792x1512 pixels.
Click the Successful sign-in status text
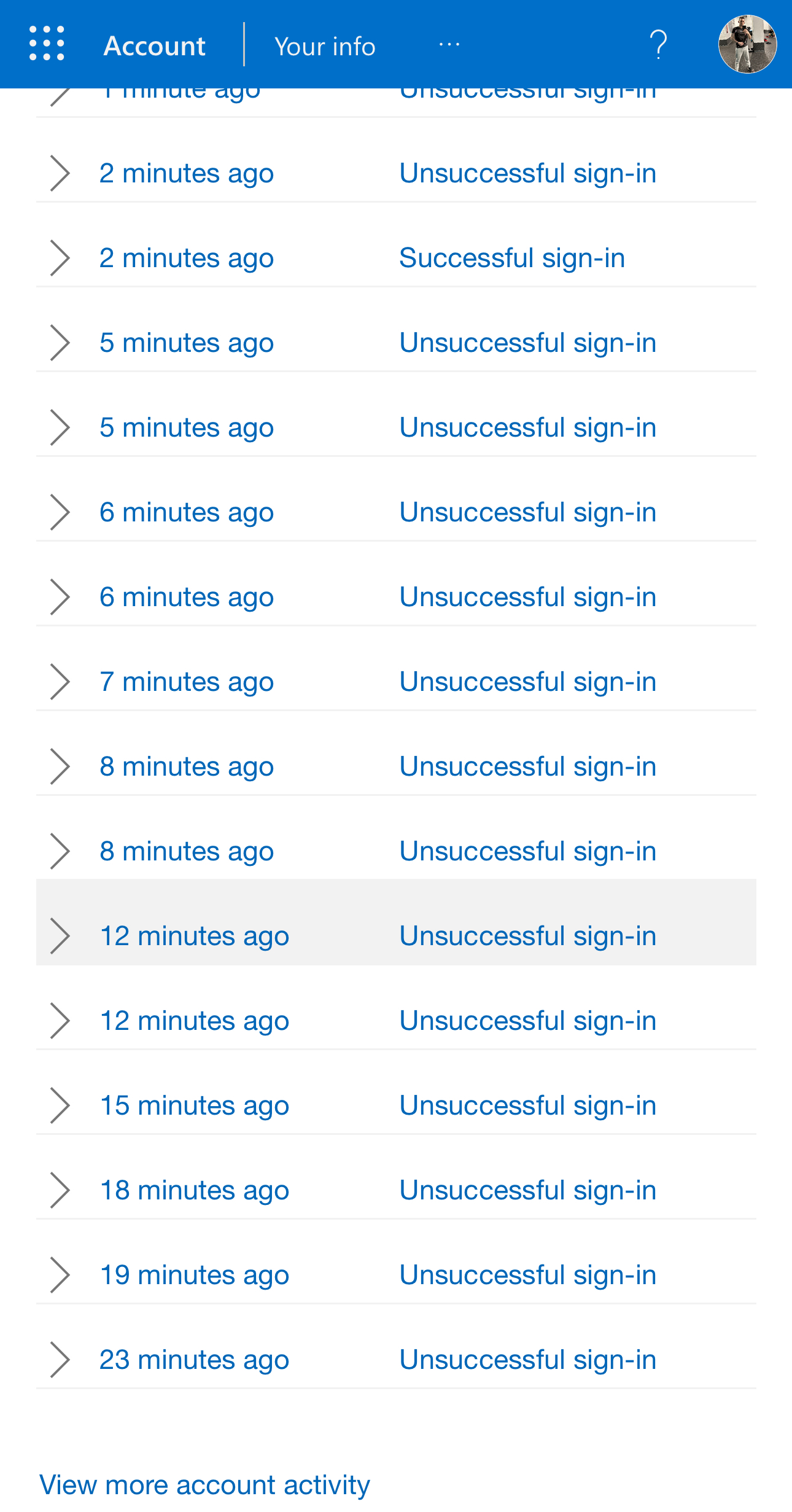click(512, 258)
